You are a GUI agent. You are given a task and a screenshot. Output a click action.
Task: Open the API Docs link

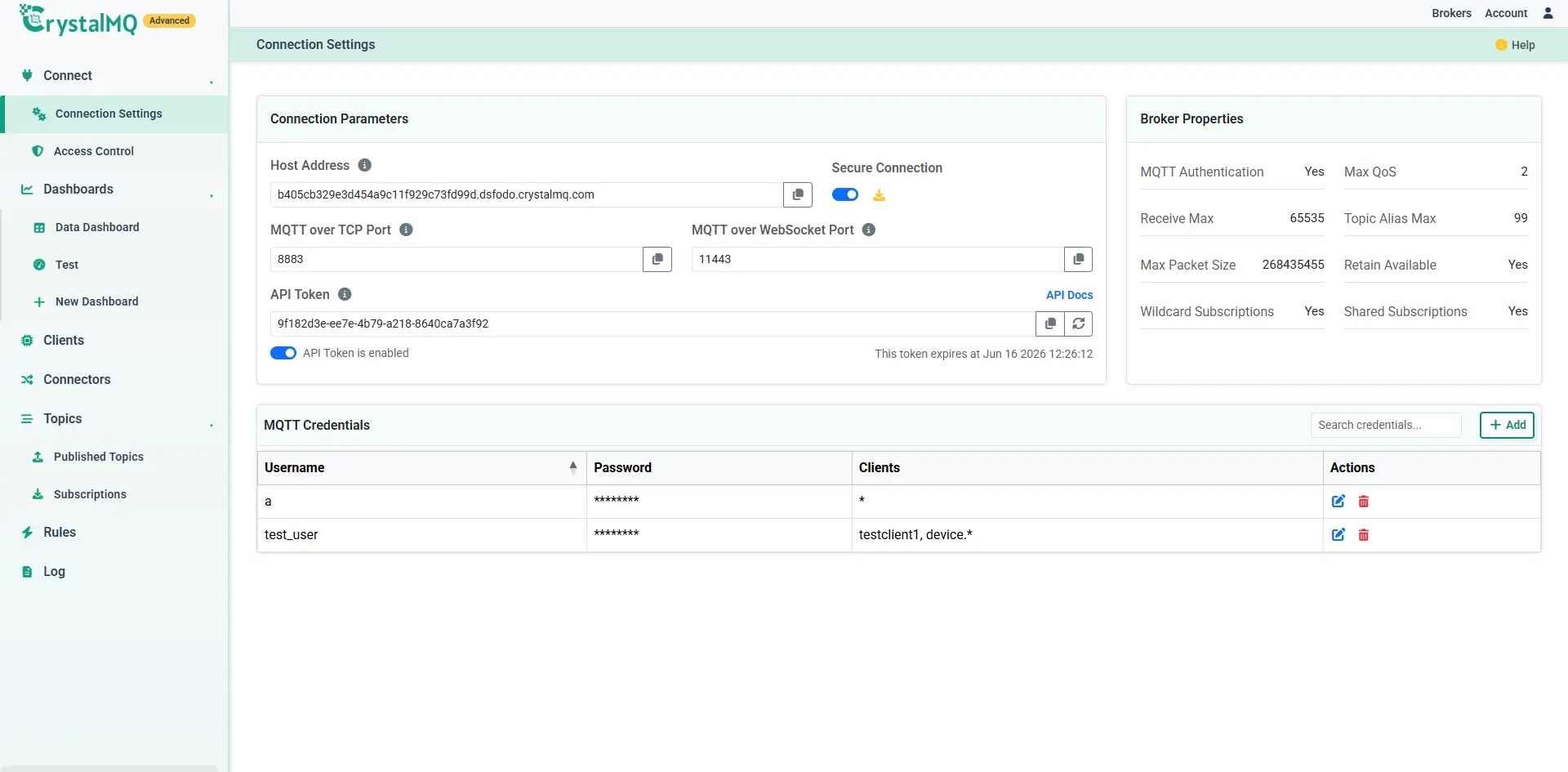point(1069,295)
